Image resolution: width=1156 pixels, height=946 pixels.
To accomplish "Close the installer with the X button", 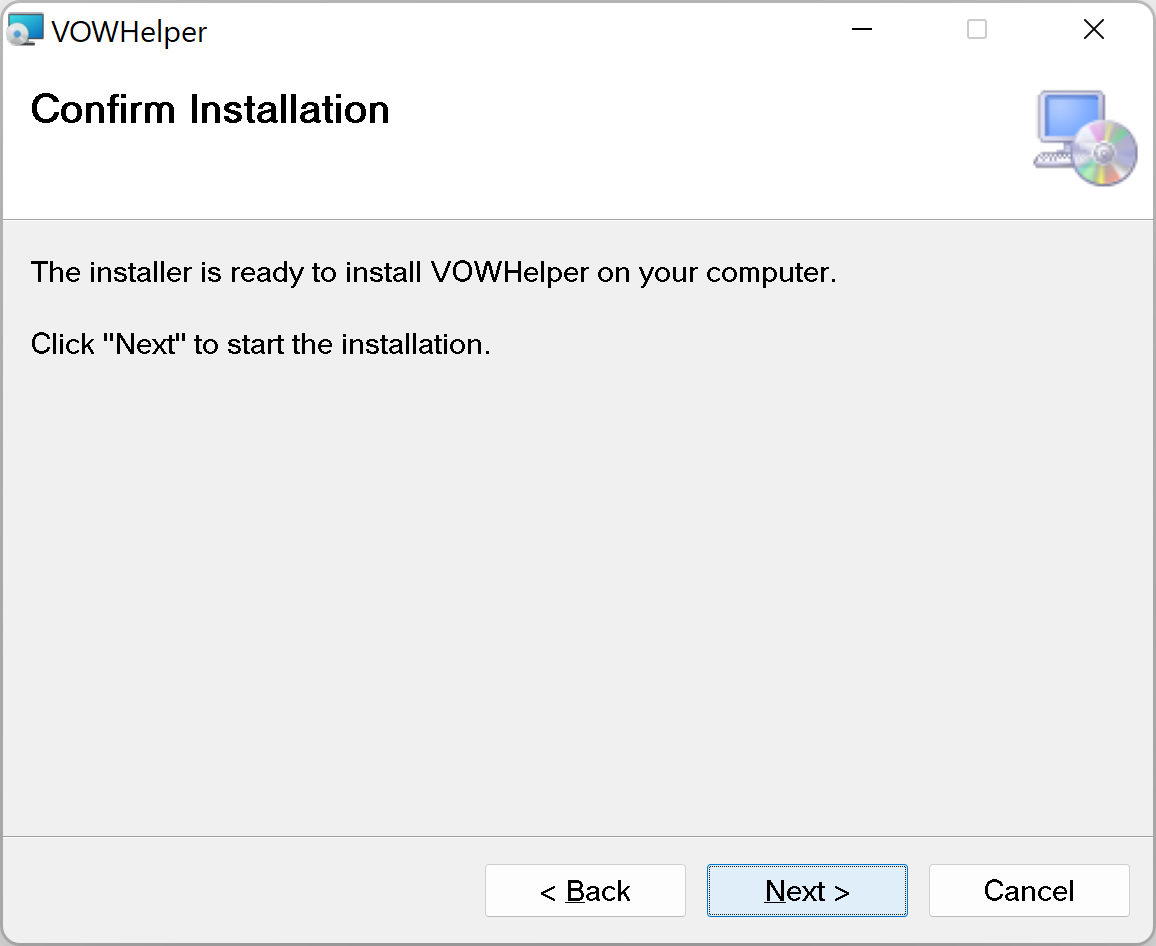I will [1094, 30].
